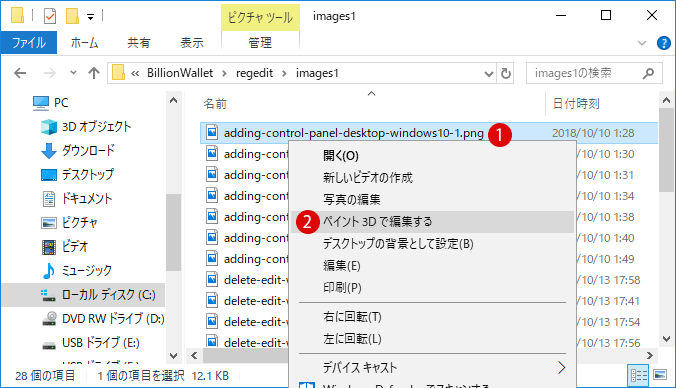Click the Properties checkmark icon in quick access toolbar
This screenshot has height=388, width=676.
point(50,16)
